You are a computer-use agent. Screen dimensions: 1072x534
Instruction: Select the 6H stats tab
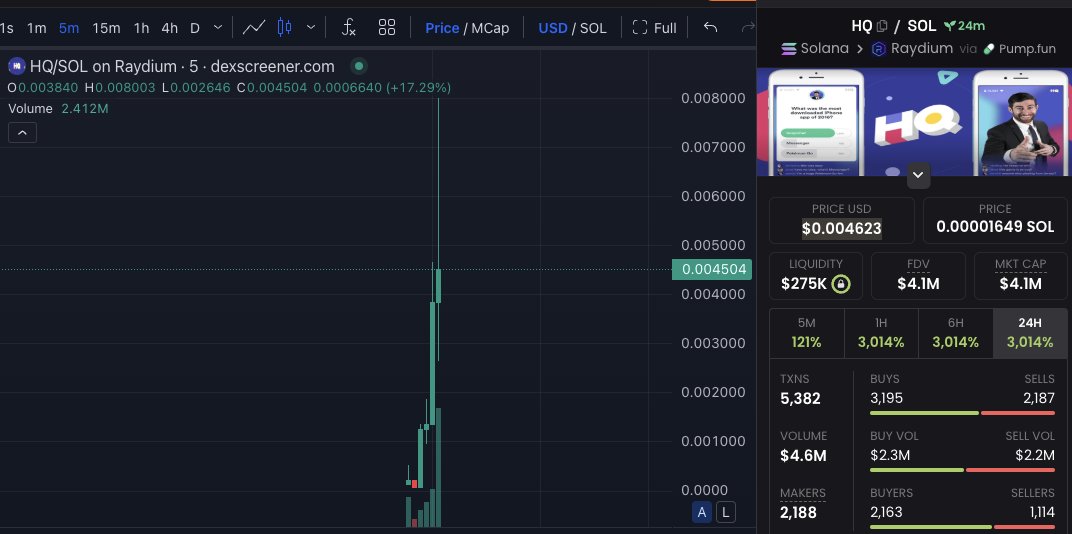956,333
